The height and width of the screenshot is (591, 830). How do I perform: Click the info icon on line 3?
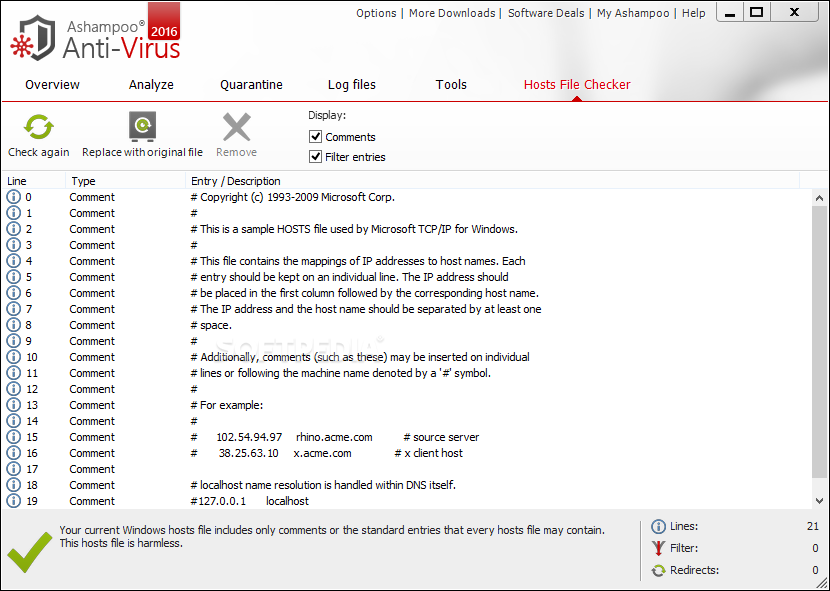click(x=13, y=245)
